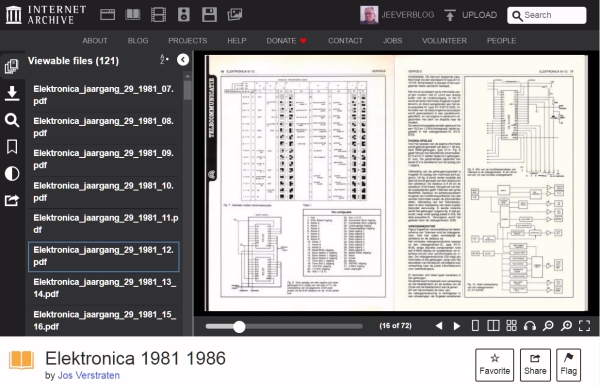Image resolution: width=600 pixels, height=386 pixels.
Task: Click the left page of the book
Action: [300, 183]
